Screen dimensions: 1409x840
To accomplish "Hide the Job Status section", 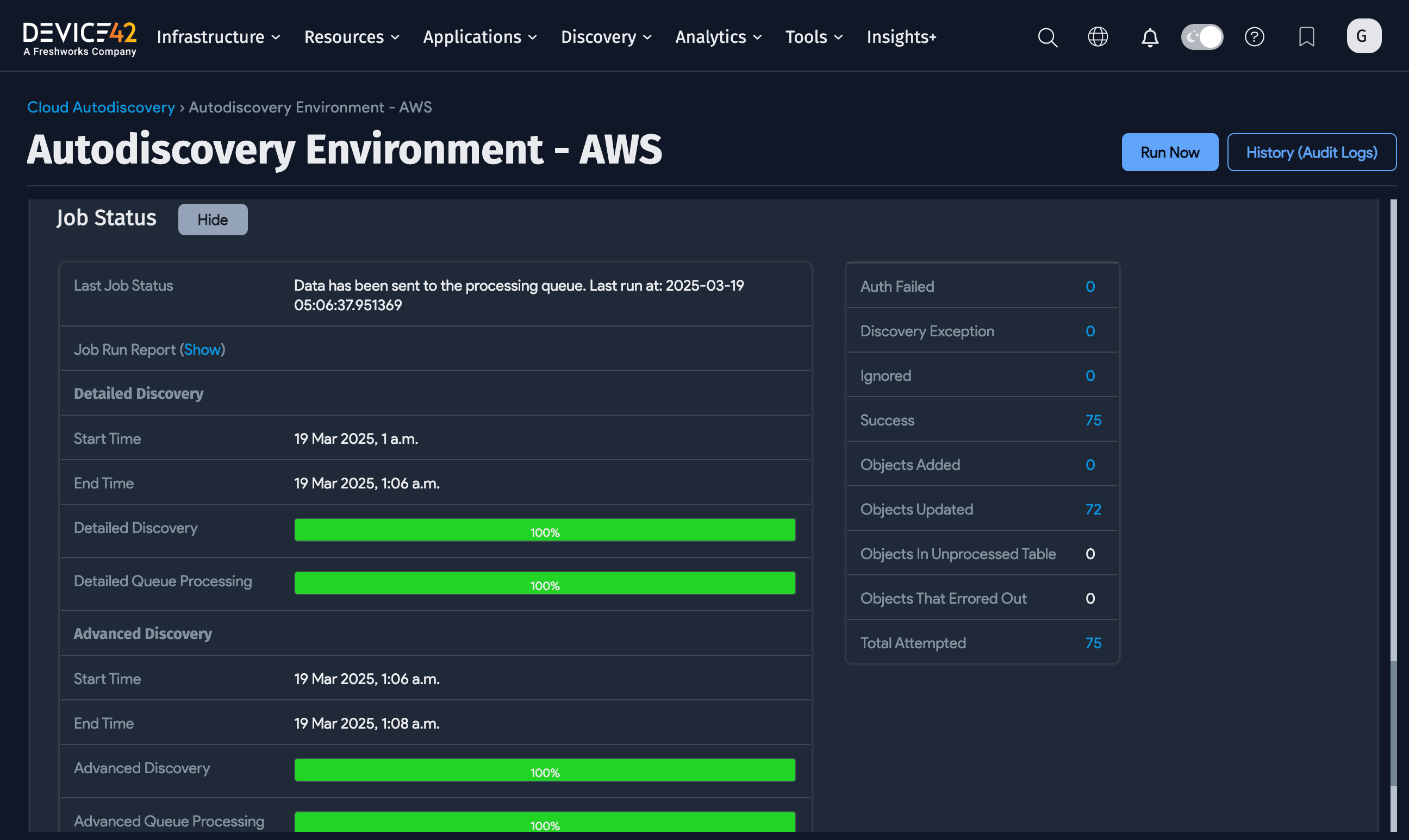I will tap(213, 220).
